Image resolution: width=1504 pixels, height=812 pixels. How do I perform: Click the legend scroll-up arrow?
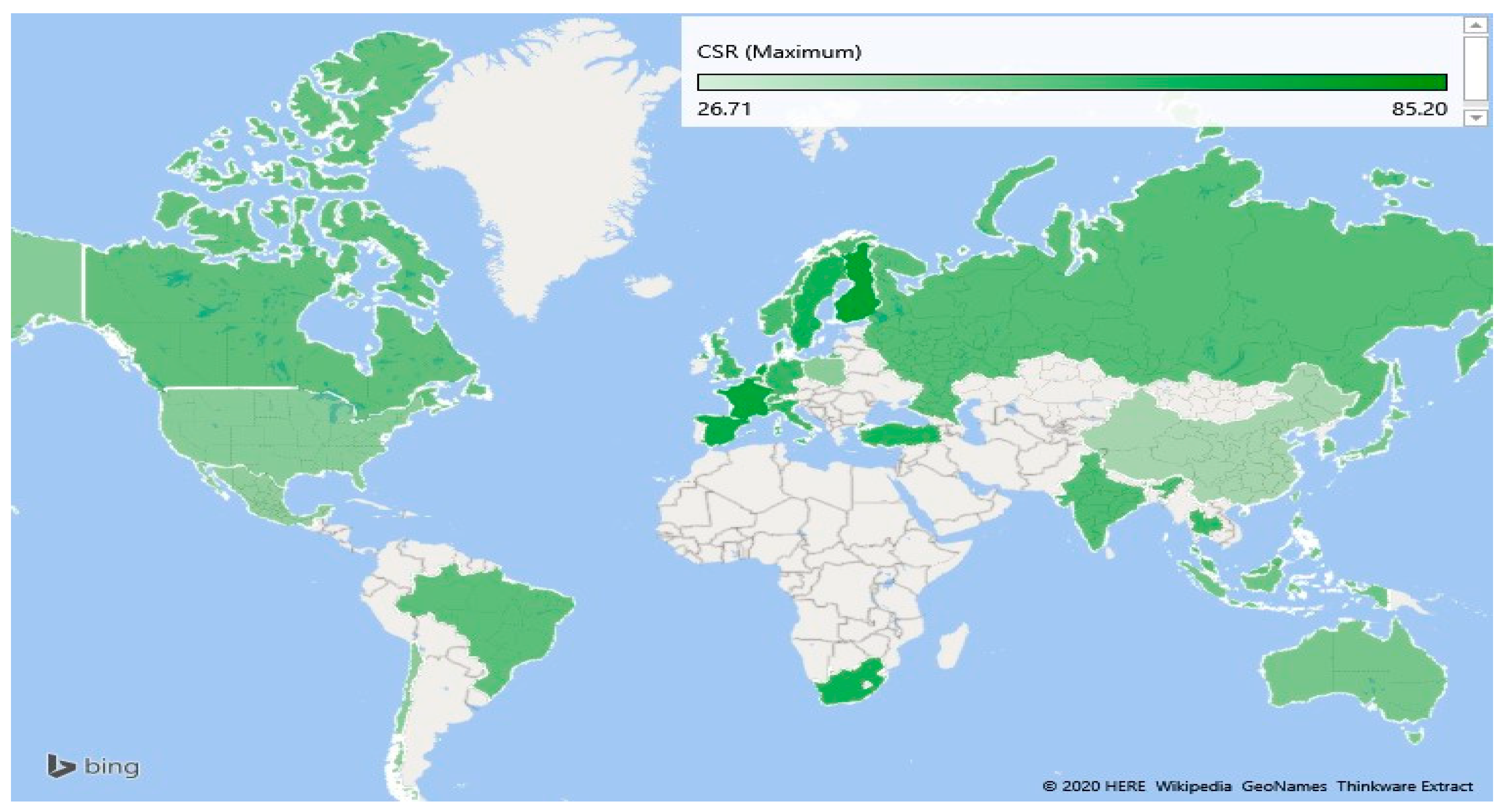pos(1475,25)
